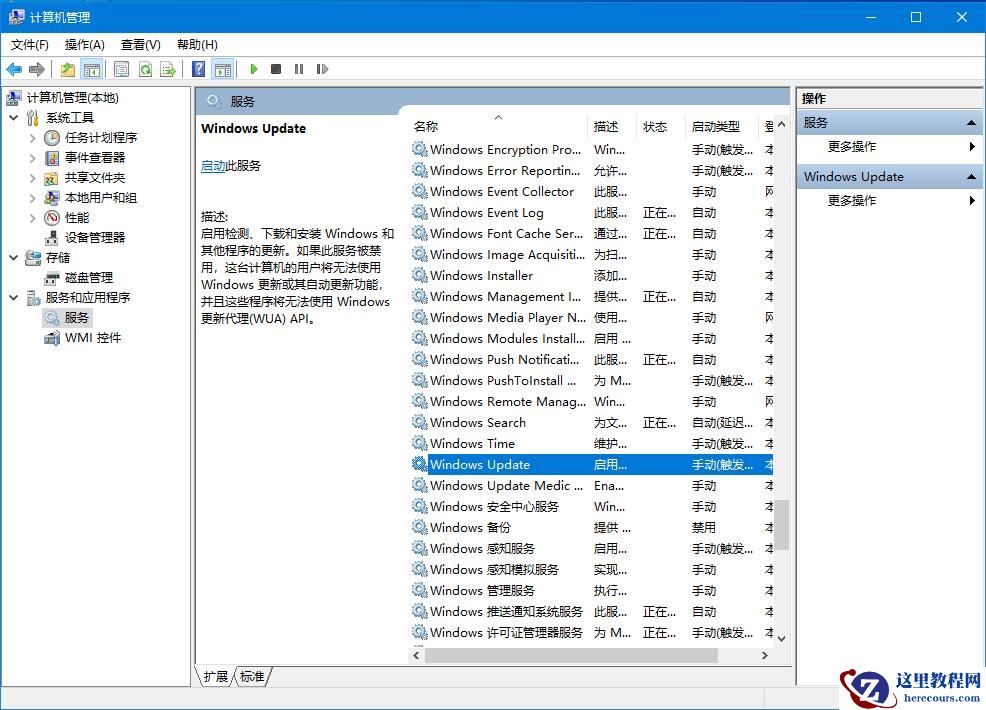Screen dimensions: 986x710
Task: Start the Windows Update service using toolbar play icon
Action: [x=254, y=68]
